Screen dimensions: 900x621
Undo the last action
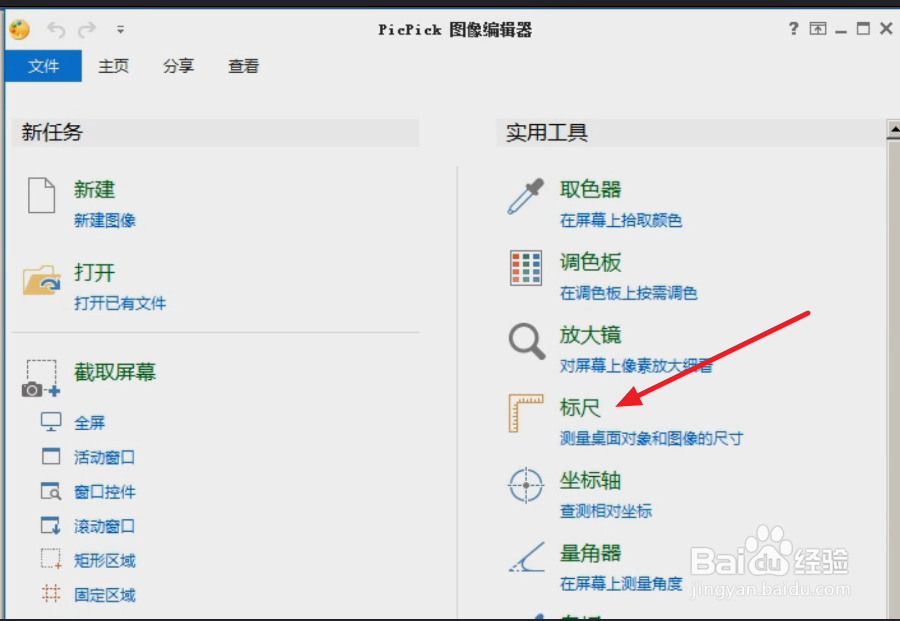pyautogui.click(x=56, y=29)
